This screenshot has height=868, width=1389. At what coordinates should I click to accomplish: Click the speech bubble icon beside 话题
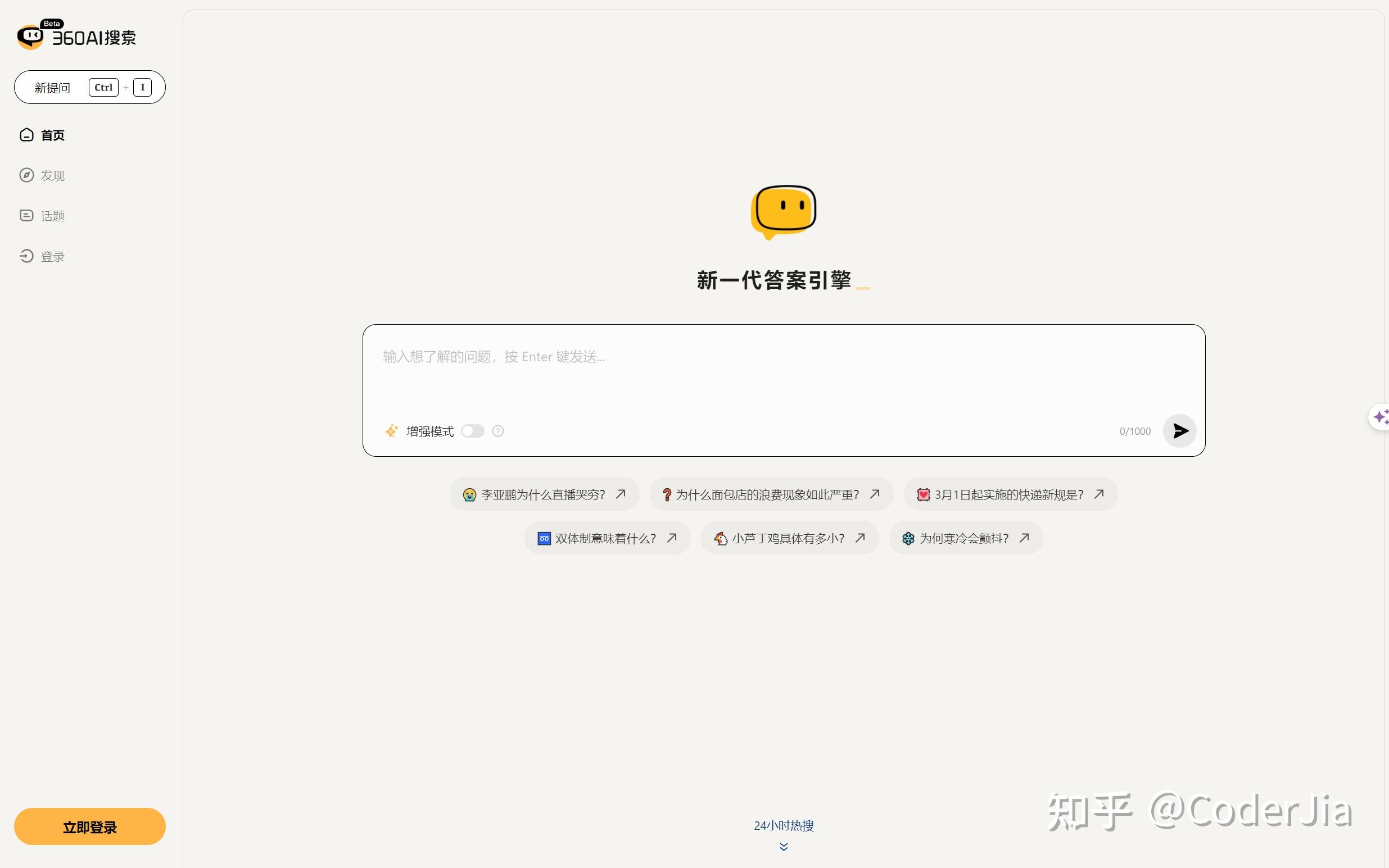26,215
